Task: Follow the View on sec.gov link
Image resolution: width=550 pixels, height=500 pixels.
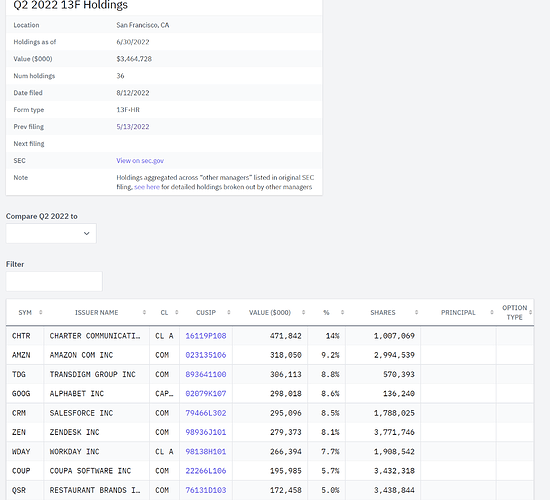Action: click(x=140, y=161)
